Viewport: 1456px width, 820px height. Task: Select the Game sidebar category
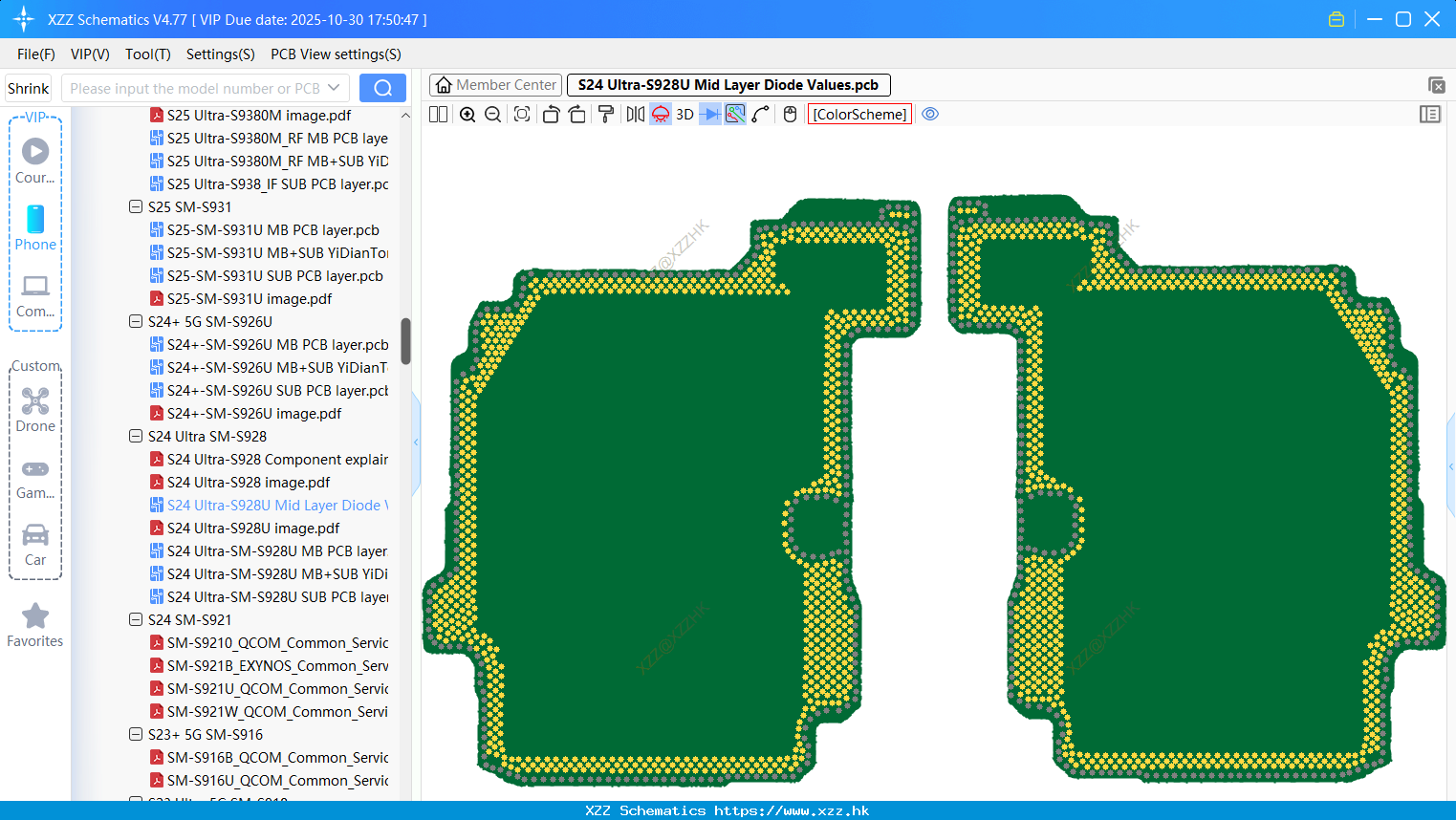coord(35,478)
